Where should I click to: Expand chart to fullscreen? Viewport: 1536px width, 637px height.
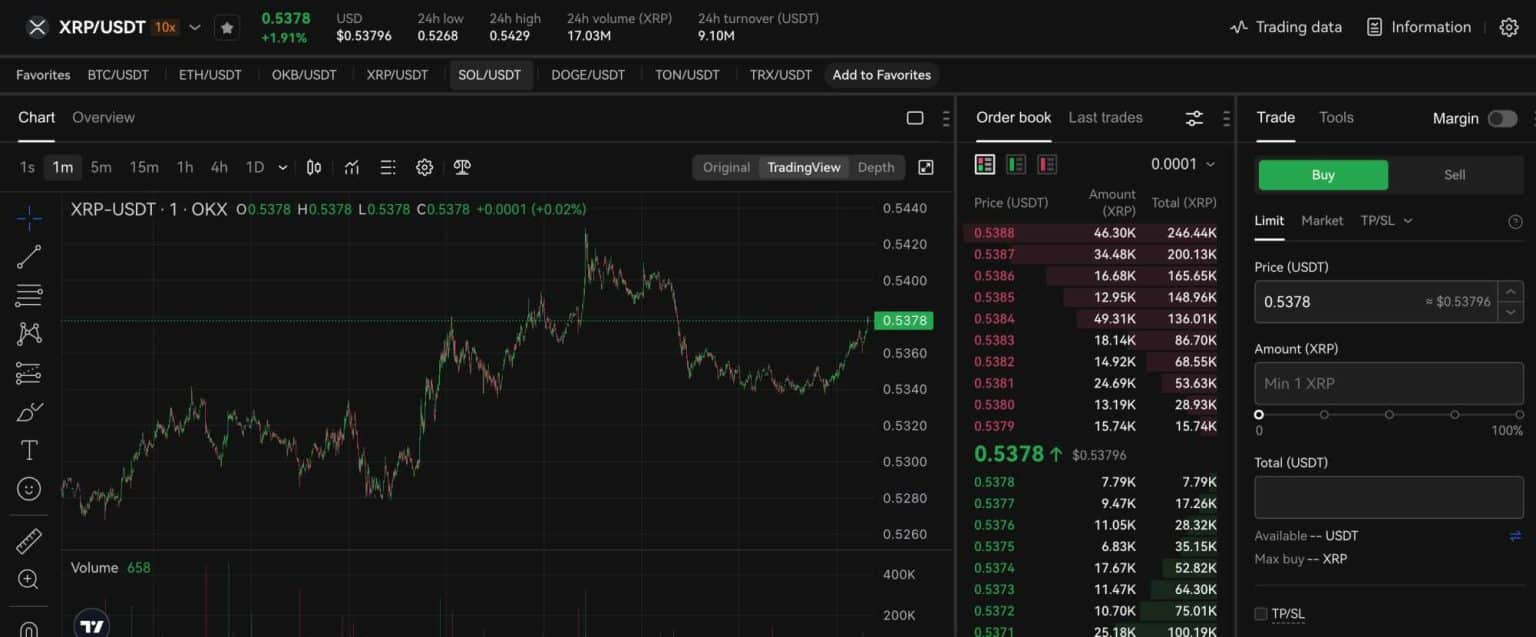tap(926, 167)
